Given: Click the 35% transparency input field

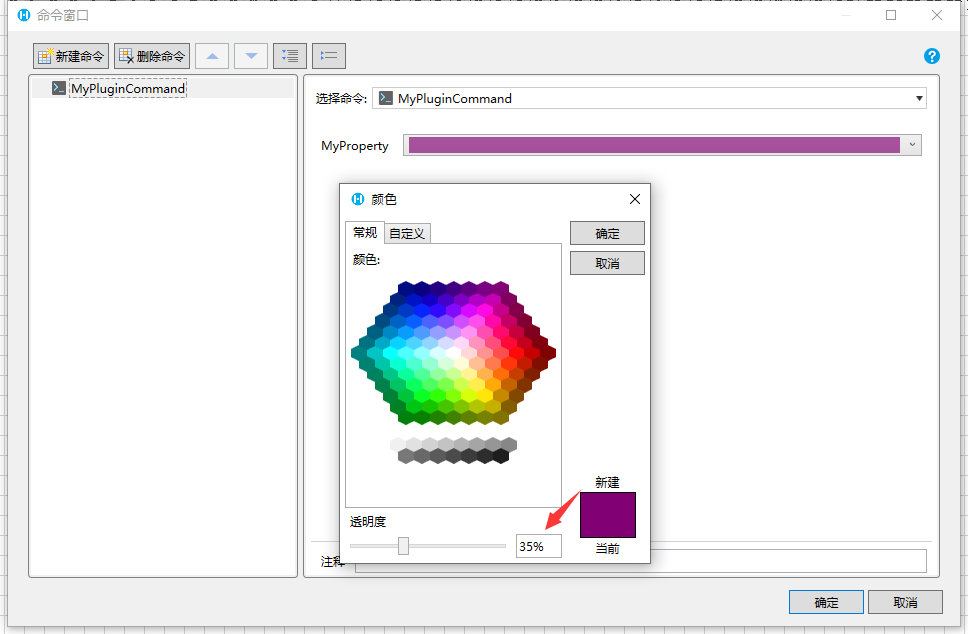Looking at the screenshot, I should 538,546.
